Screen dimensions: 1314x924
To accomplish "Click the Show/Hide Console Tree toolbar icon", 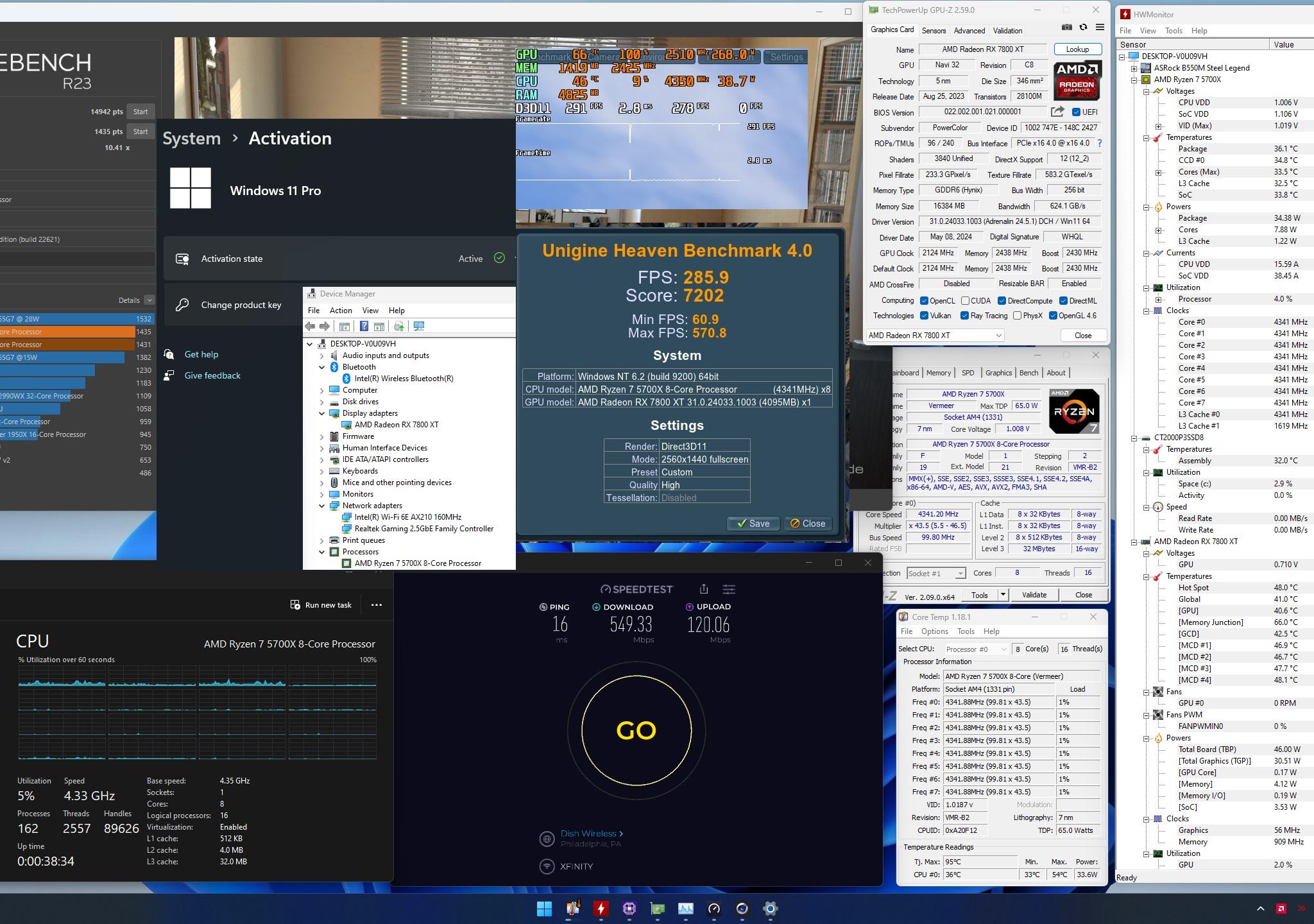I will [345, 327].
